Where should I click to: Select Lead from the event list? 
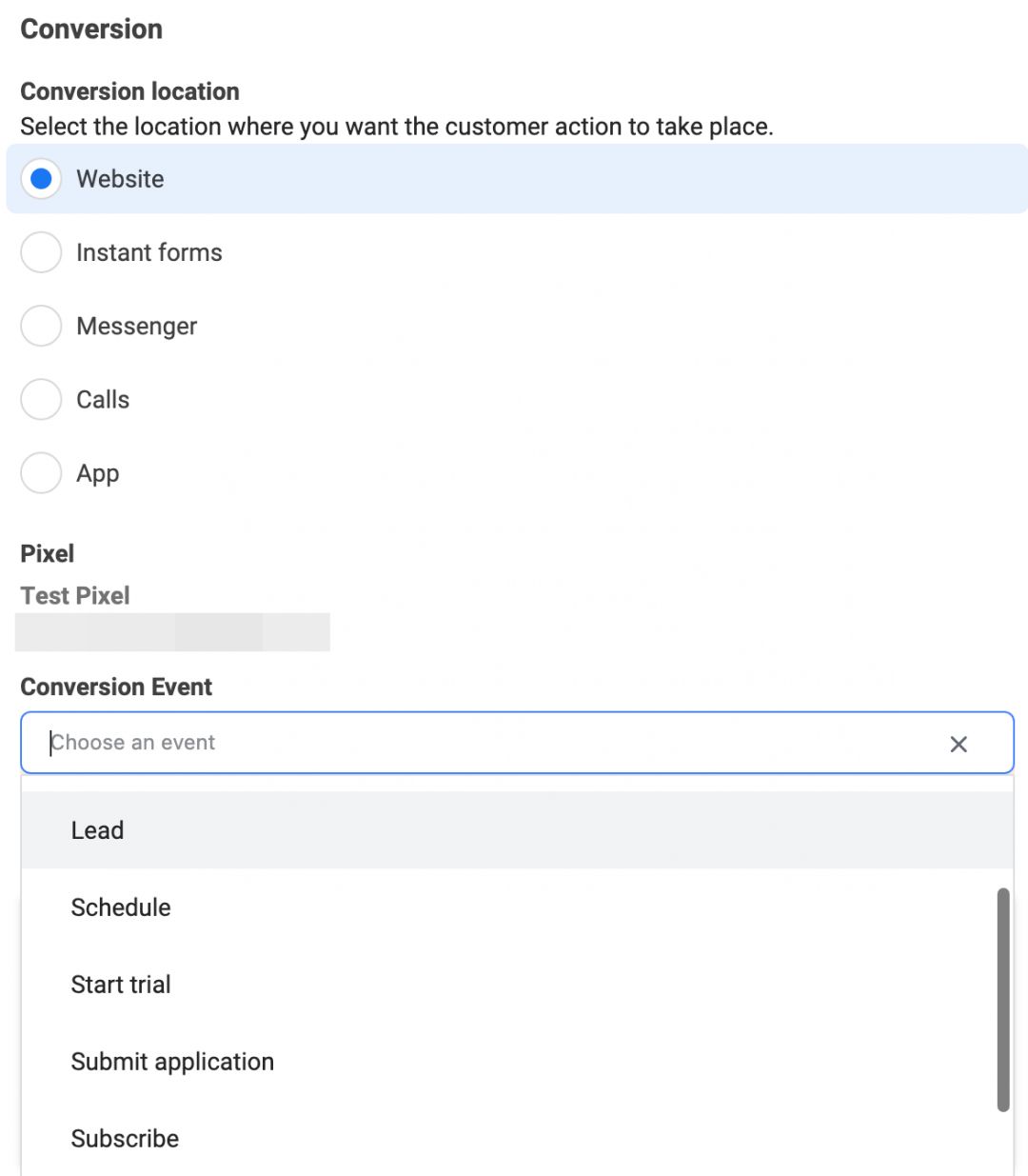tap(98, 830)
